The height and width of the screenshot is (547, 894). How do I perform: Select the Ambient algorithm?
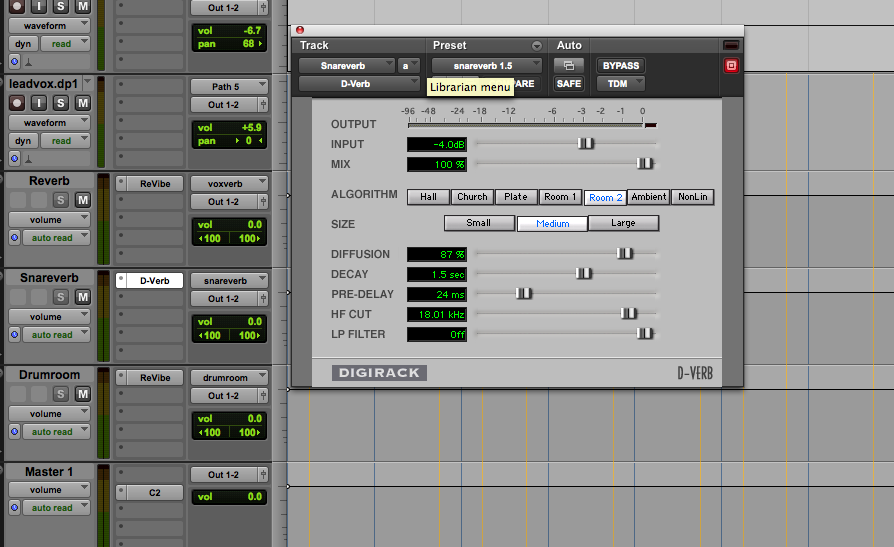[649, 197]
